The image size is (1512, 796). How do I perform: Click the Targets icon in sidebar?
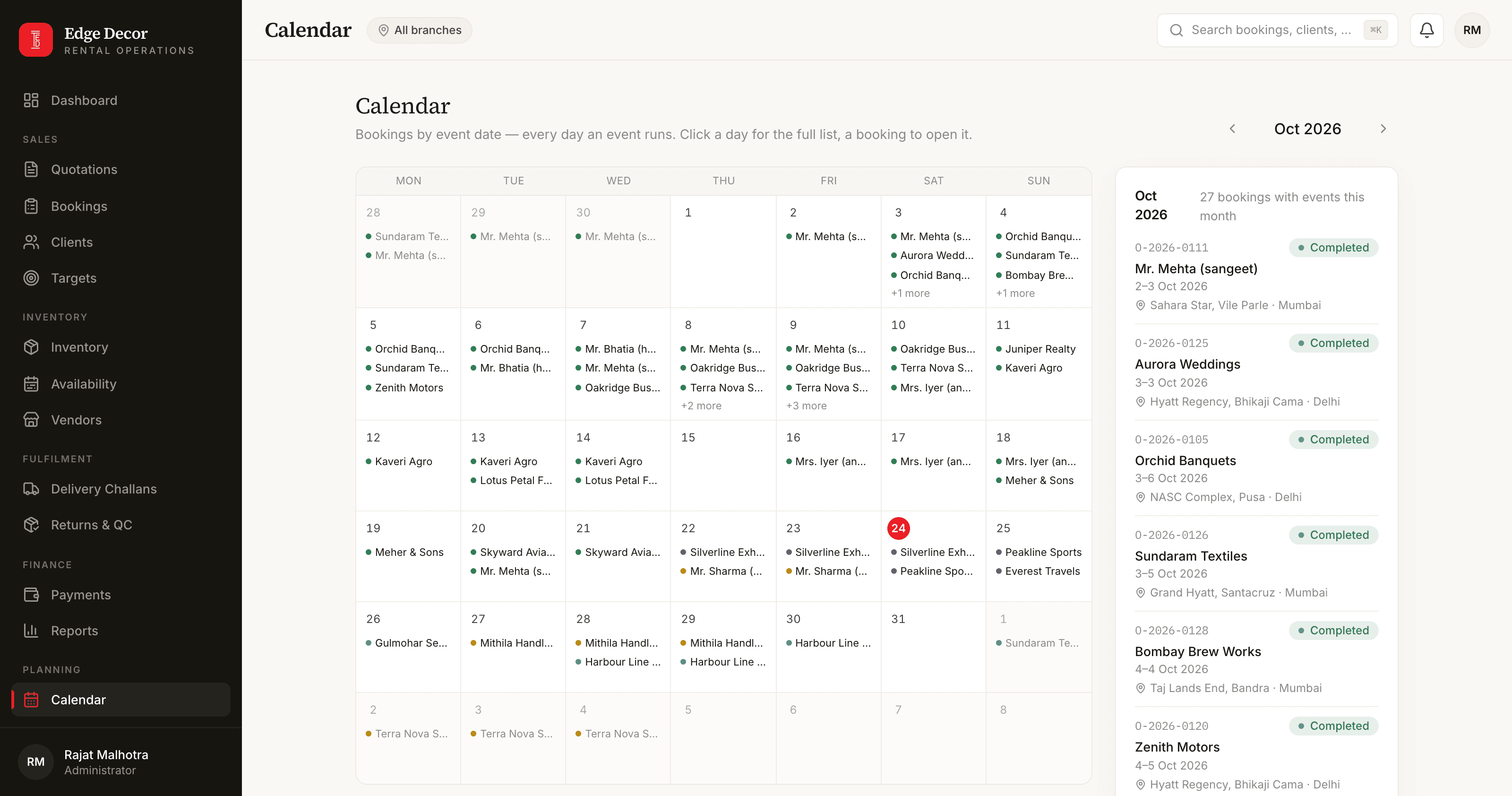pos(31,278)
